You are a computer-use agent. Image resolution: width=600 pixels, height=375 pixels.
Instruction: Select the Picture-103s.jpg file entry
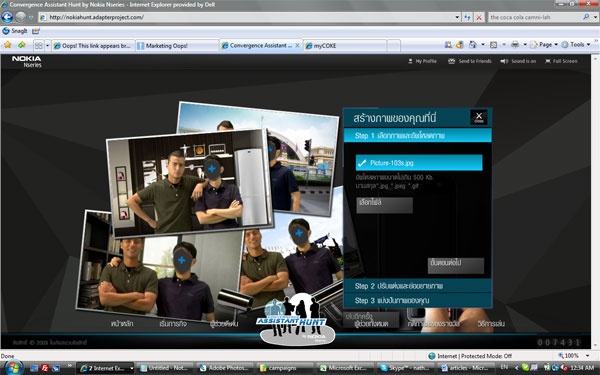point(419,163)
